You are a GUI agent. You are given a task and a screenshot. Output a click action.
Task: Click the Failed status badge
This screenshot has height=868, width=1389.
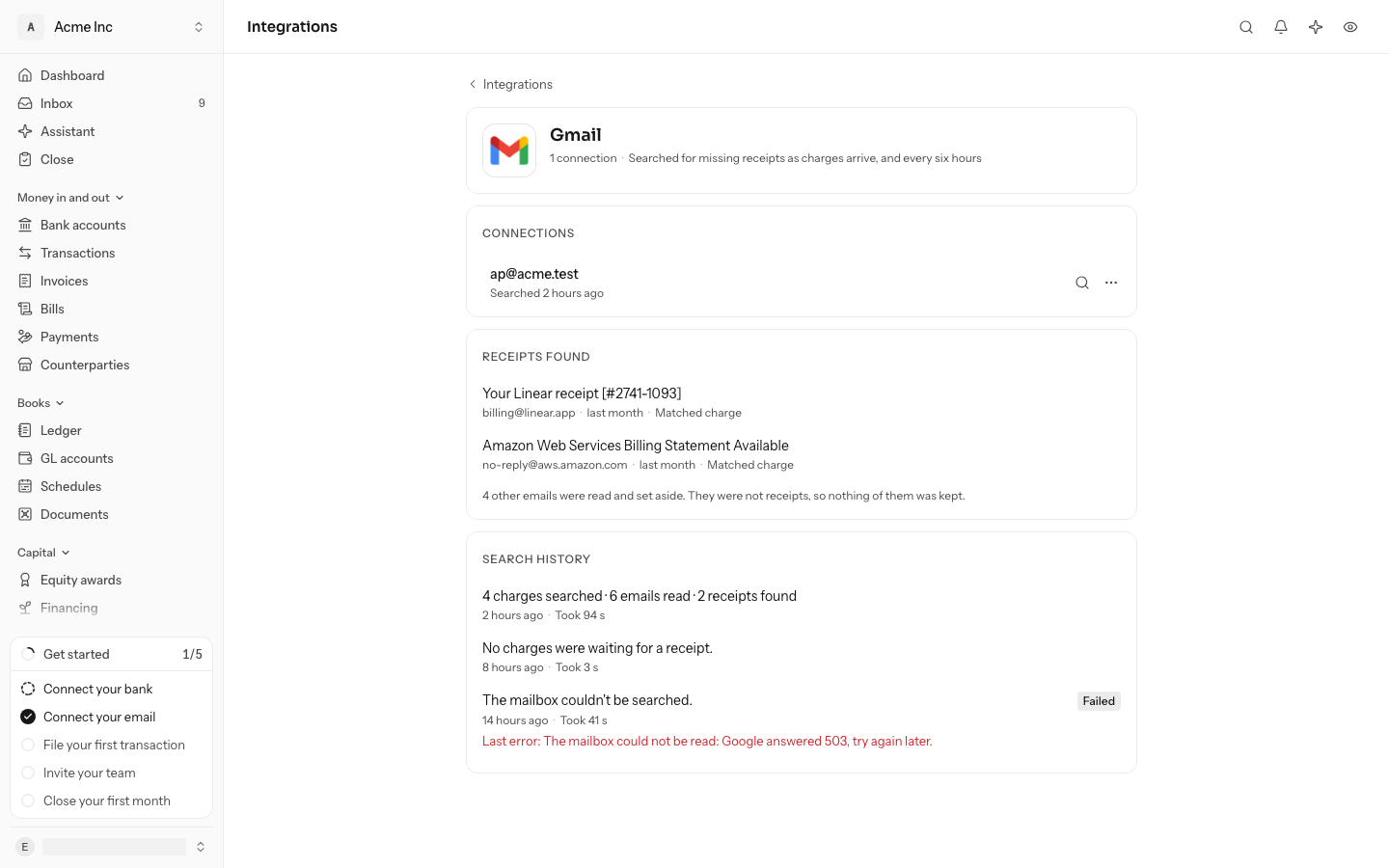click(1099, 701)
